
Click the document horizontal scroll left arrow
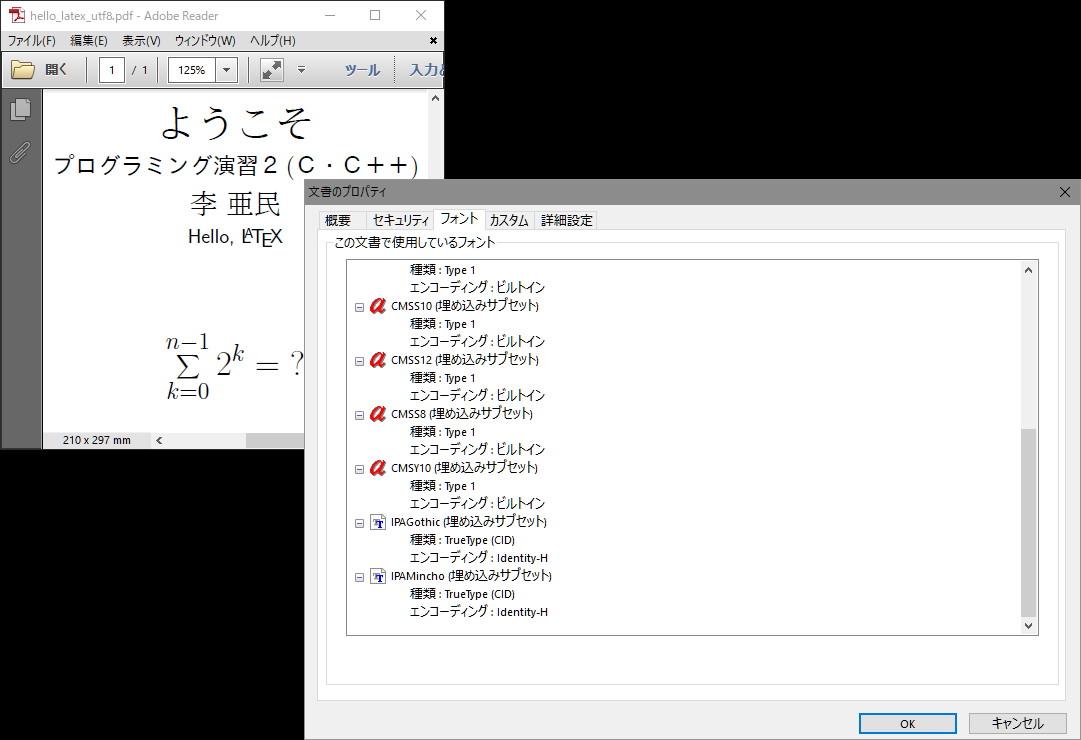coord(159,440)
